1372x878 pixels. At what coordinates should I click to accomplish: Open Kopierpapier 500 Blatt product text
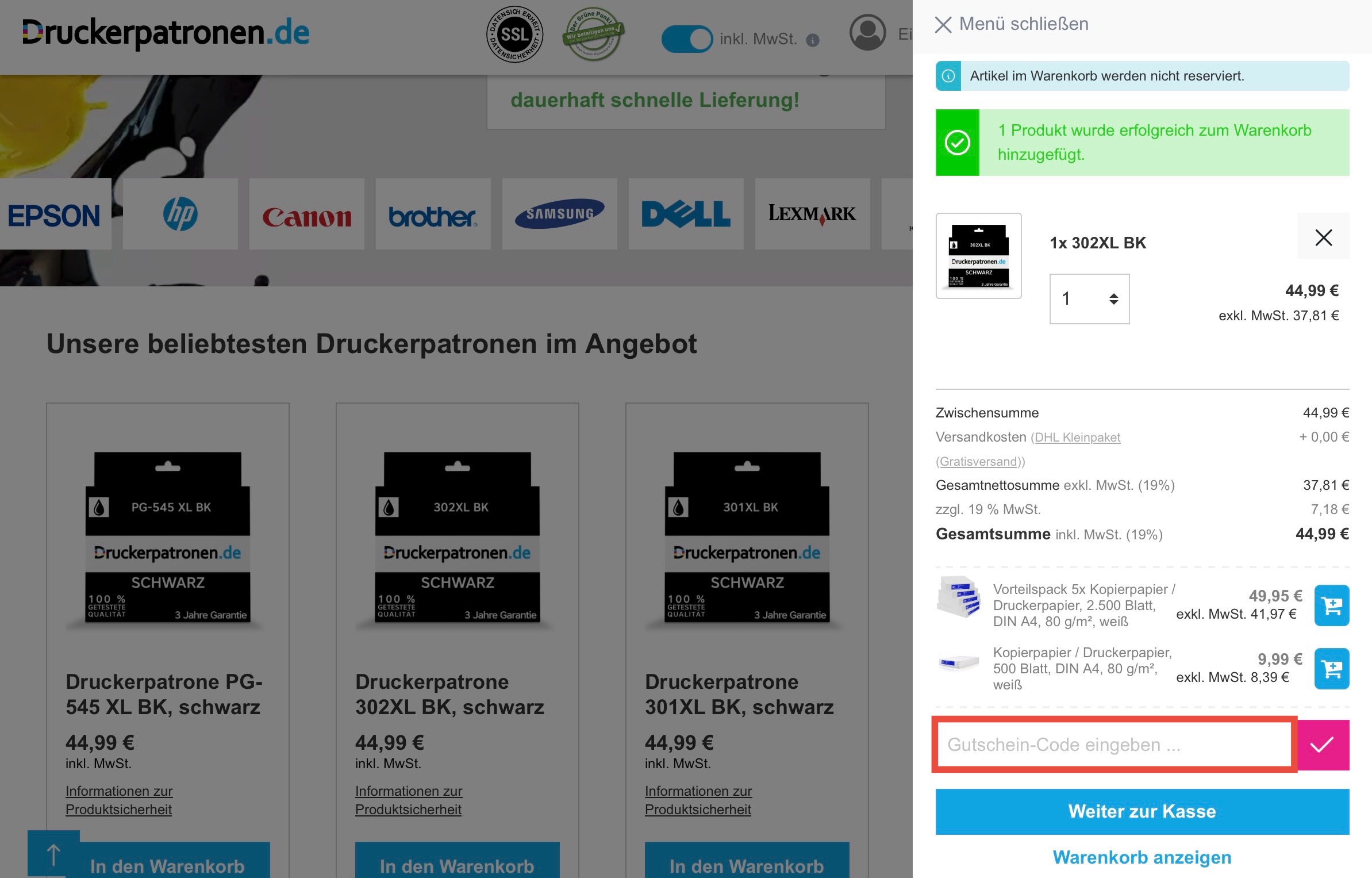(1082, 669)
